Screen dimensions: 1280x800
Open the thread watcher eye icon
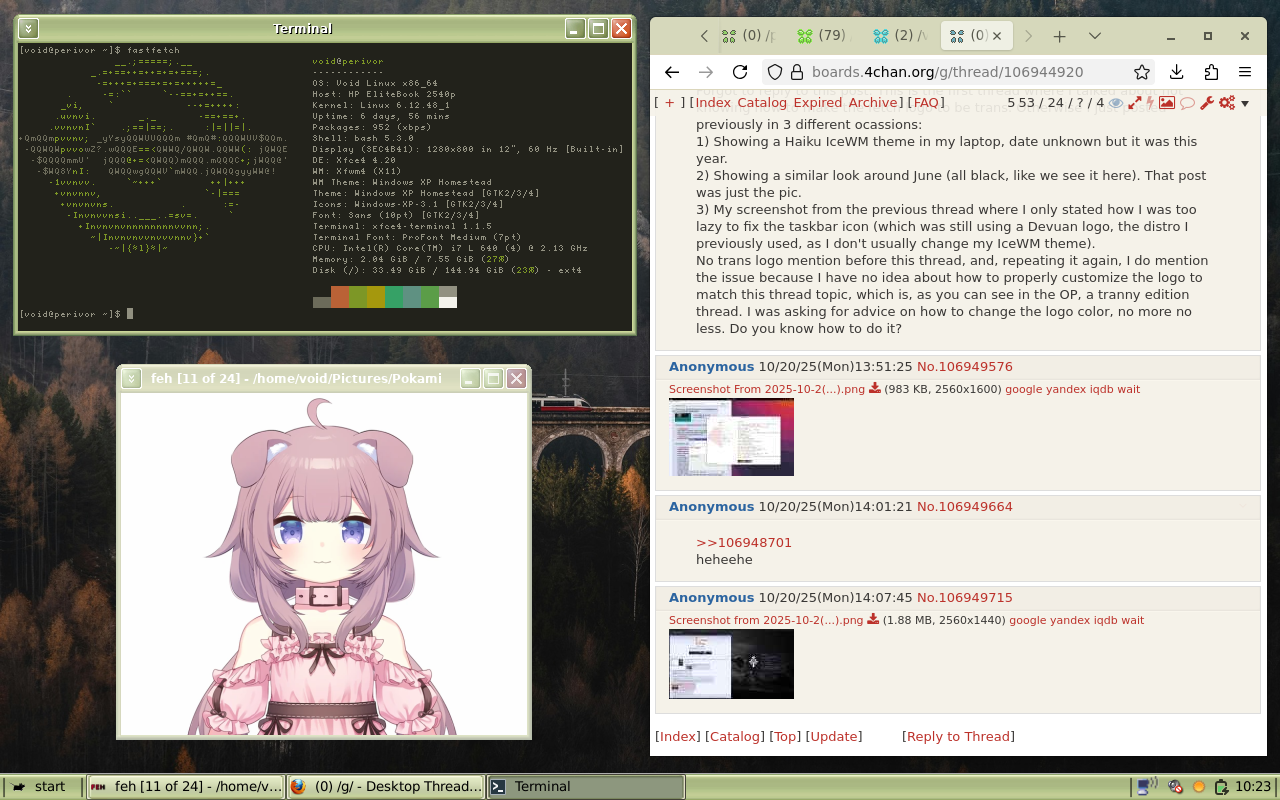(x=1116, y=103)
